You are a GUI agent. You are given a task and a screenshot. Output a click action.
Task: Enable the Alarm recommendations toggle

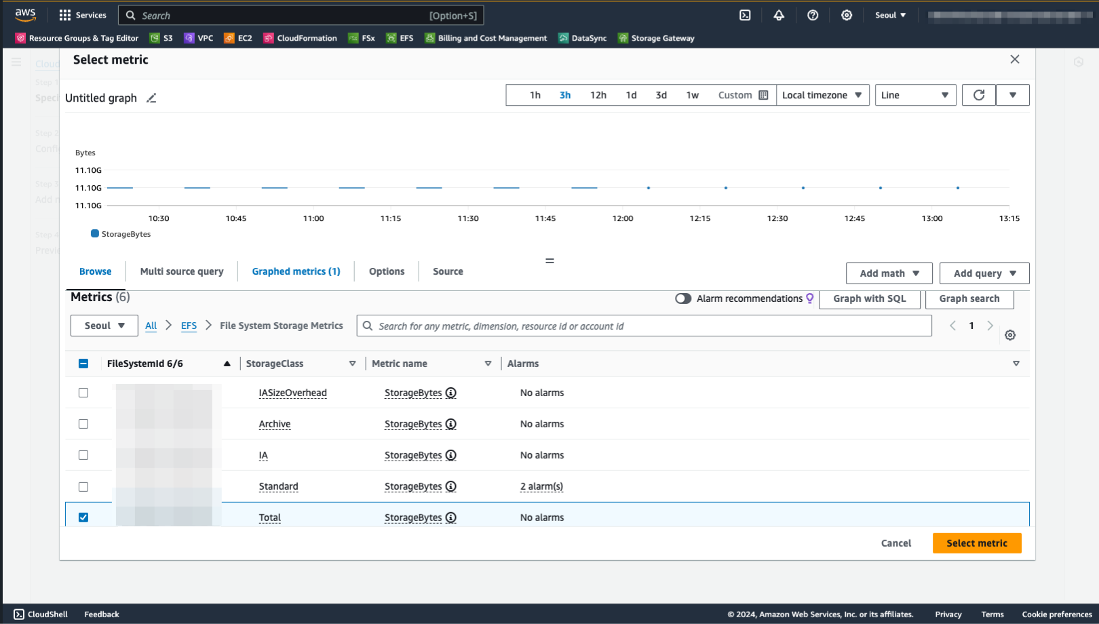(684, 298)
